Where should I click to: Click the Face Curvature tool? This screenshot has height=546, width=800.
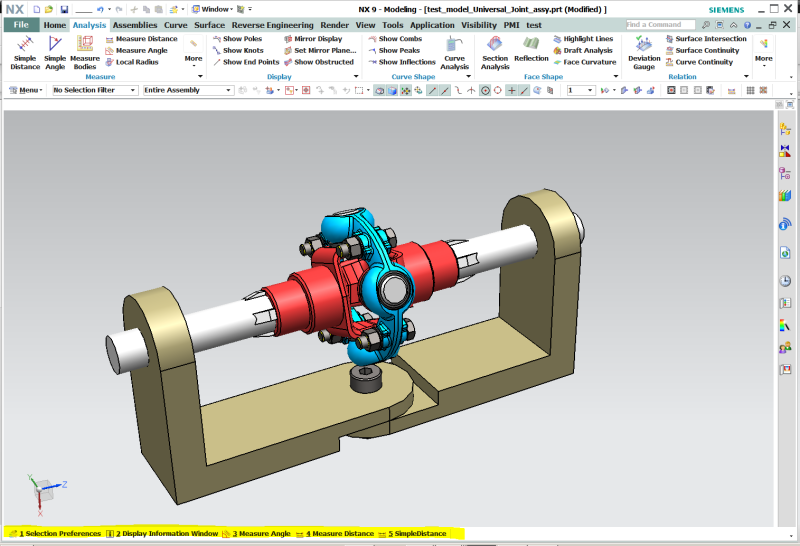[x=585, y=62]
